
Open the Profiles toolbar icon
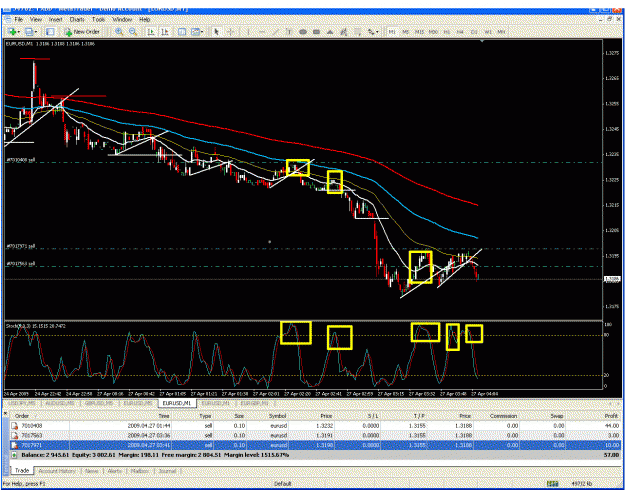pos(29,31)
